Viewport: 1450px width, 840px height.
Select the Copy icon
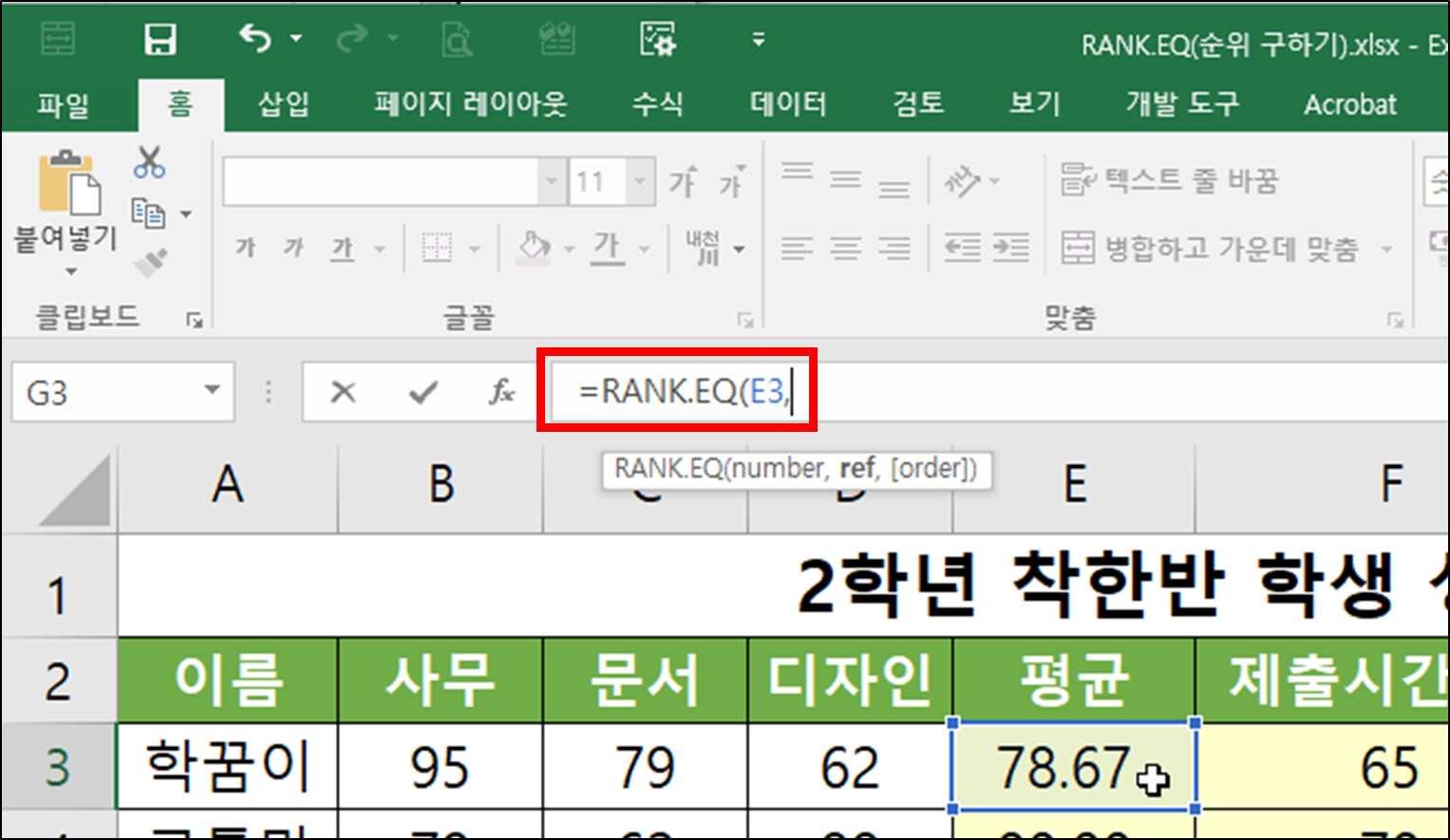148,211
